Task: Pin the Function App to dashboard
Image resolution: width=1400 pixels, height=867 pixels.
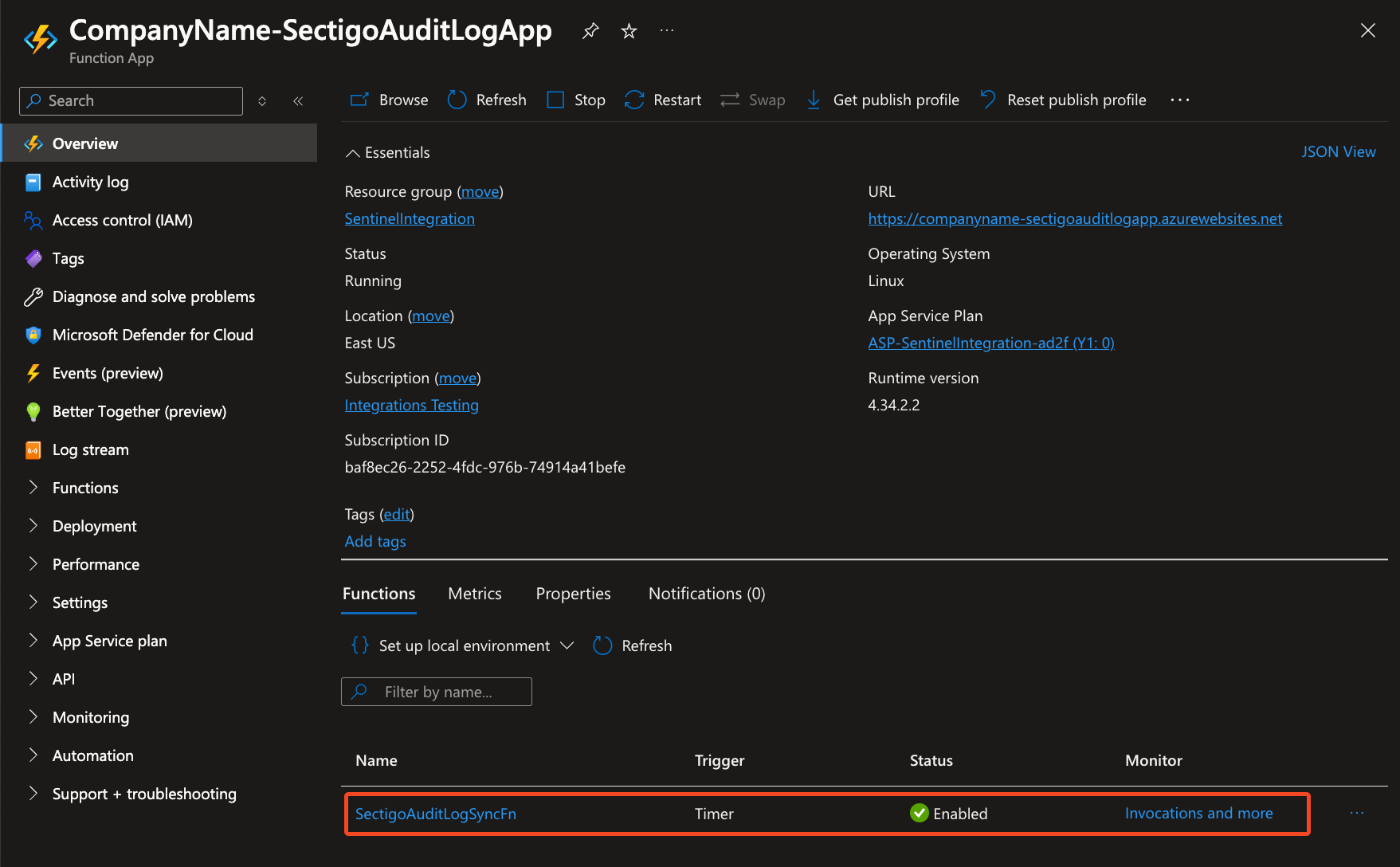Action: pyautogui.click(x=590, y=31)
